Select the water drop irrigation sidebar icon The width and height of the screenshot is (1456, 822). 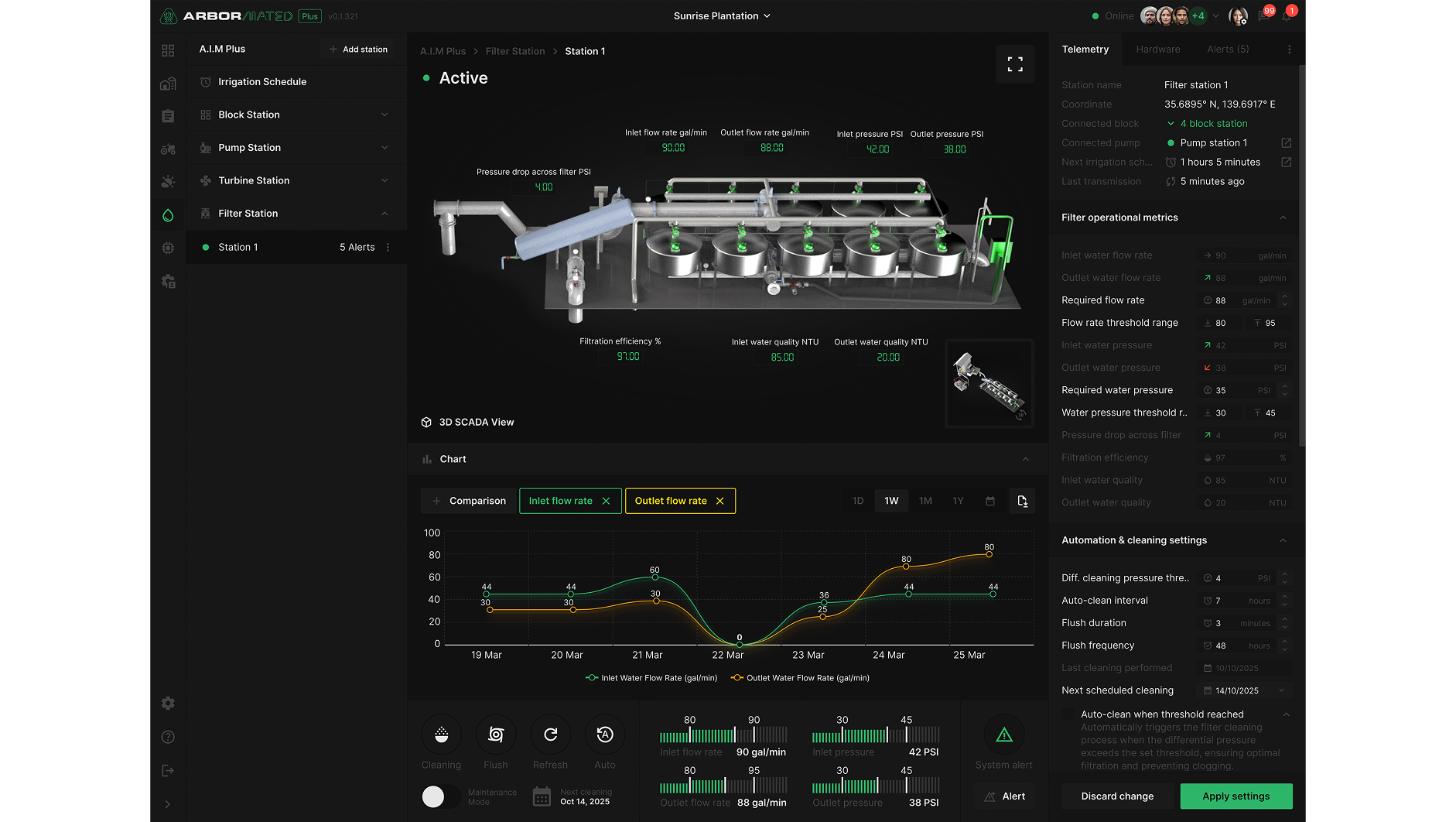coord(168,215)
